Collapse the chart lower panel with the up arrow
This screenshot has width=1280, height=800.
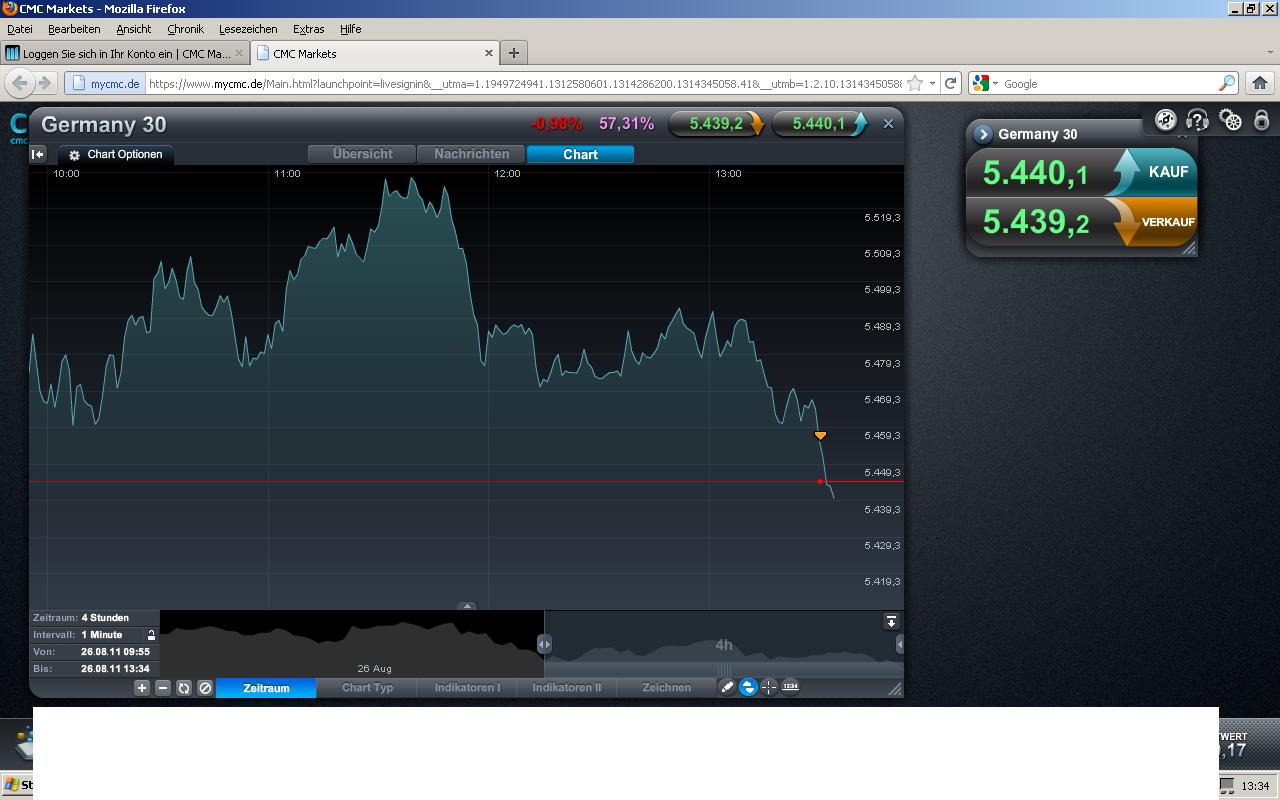click(467, 606)
